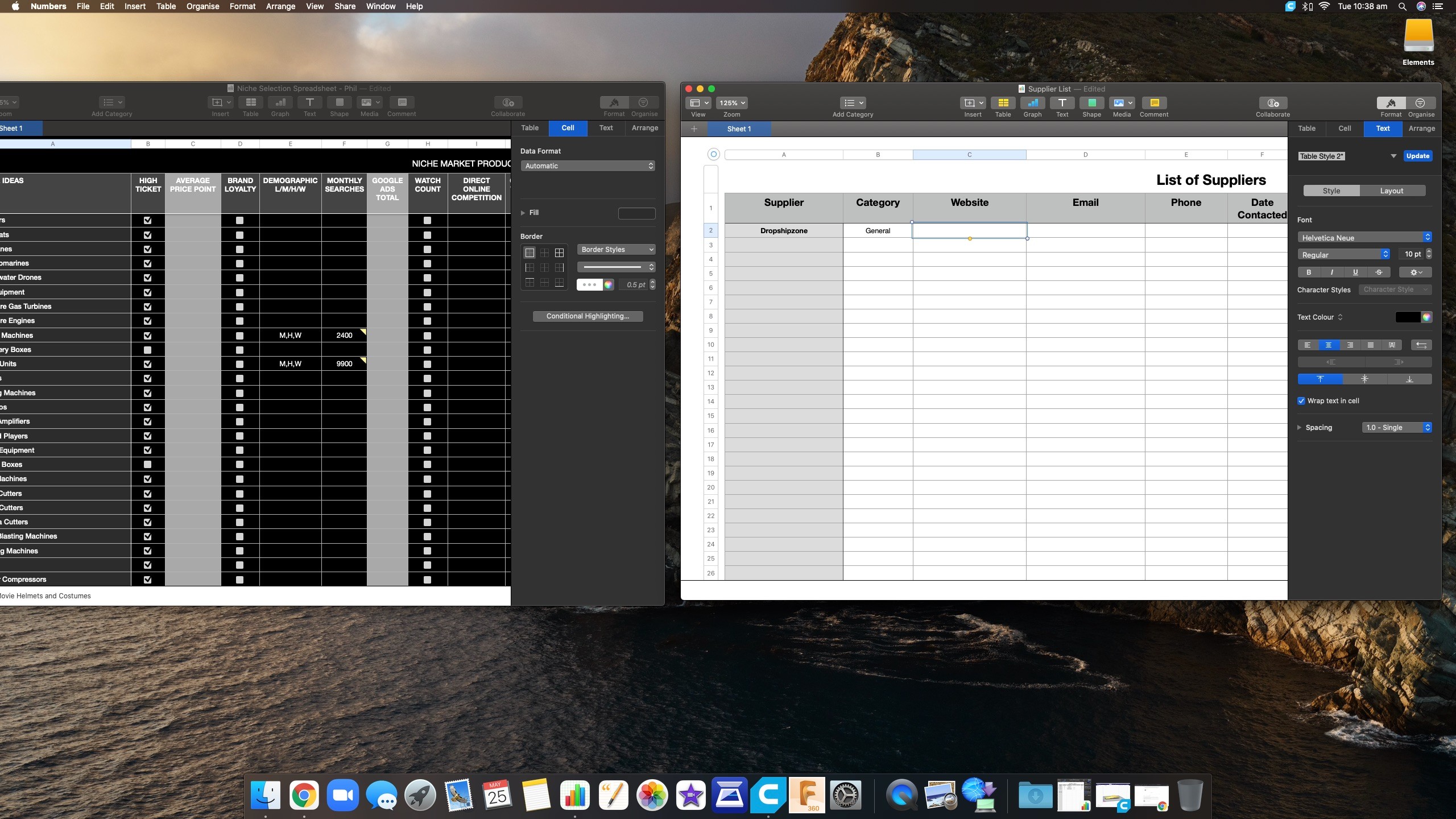Select the Text insertion tool
1456x819 pixels.
coord(1061,104)
